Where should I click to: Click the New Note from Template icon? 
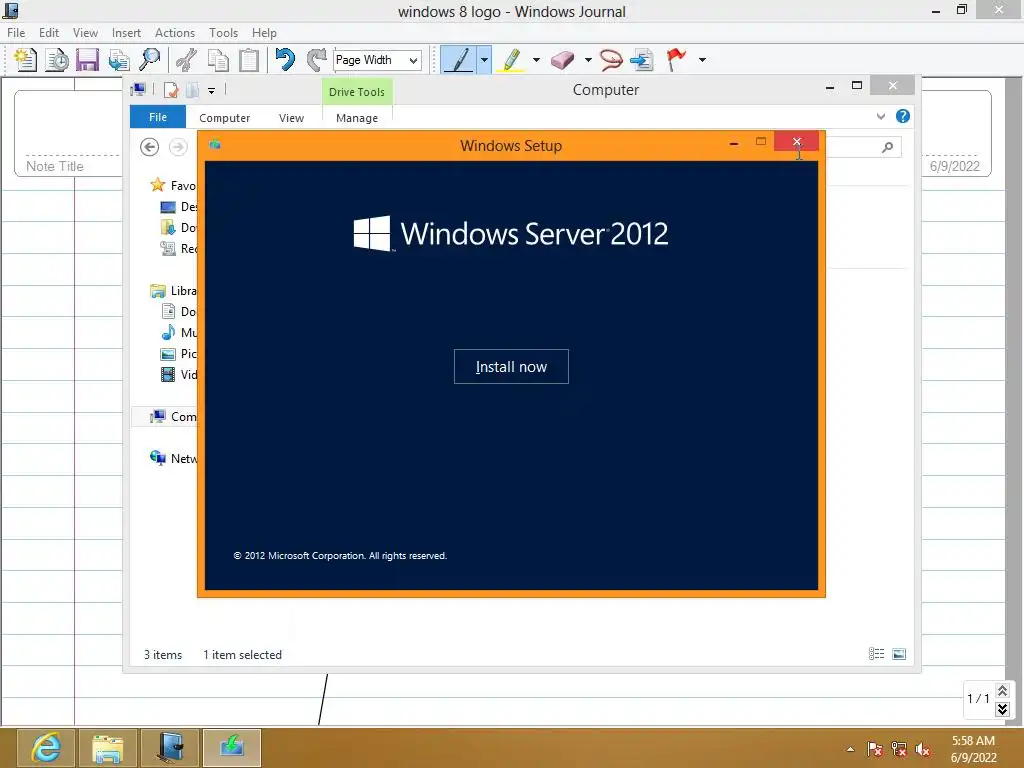tap(57, 60)
